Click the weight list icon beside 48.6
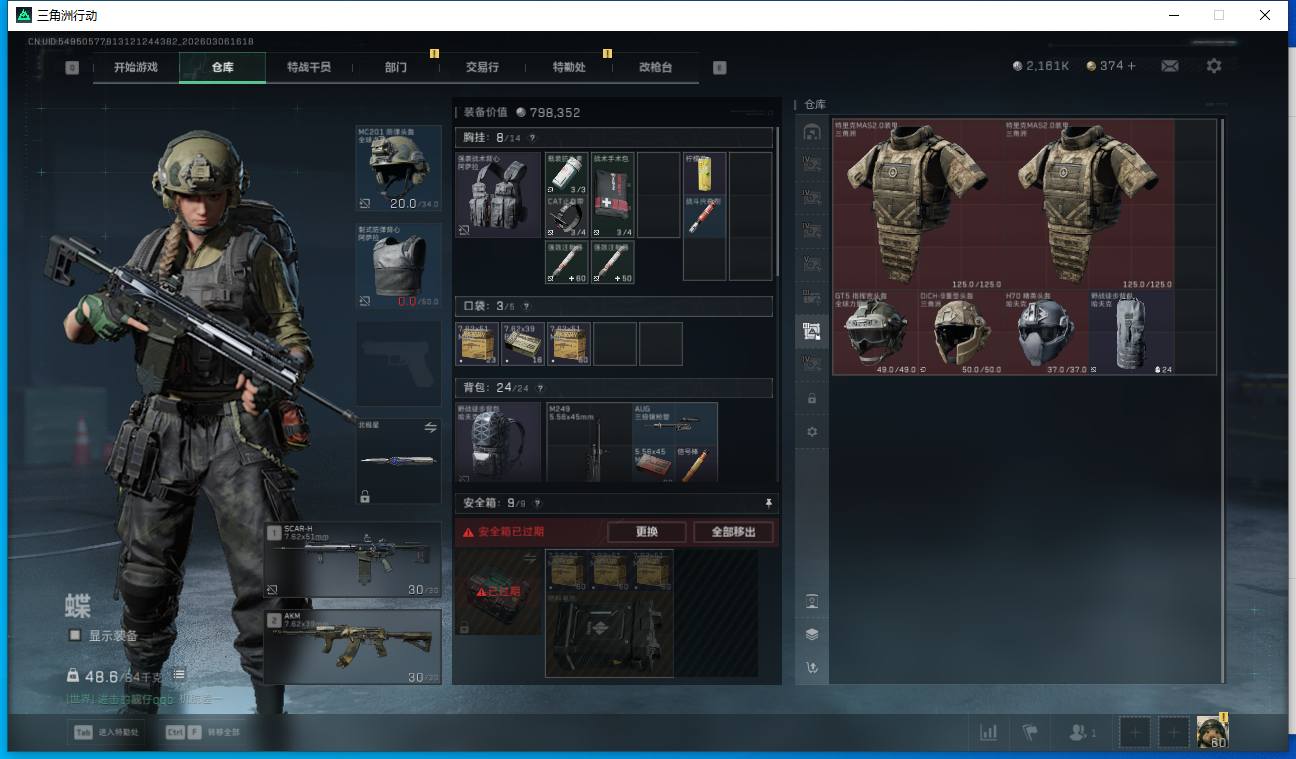The height and width of the screenshot is (759, 1296). pos(179,676)
